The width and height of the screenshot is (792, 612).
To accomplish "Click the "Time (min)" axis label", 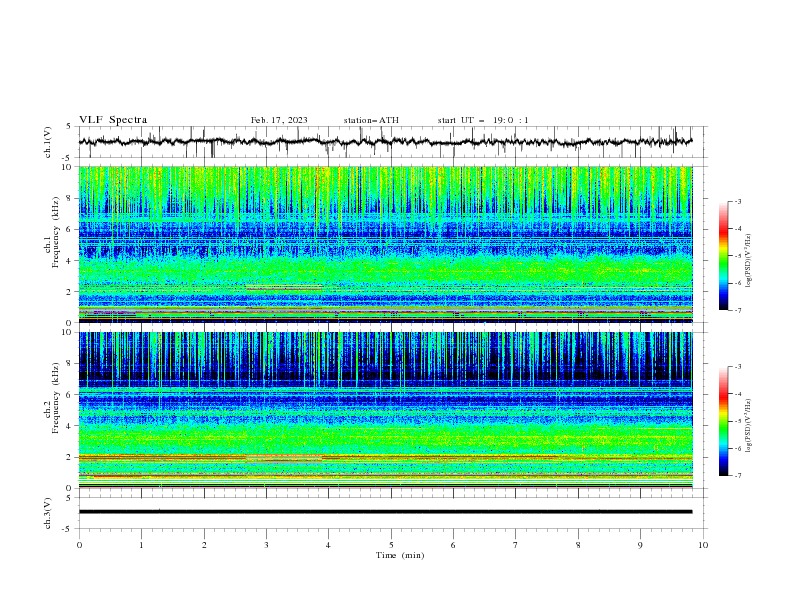I will point(400,555).
